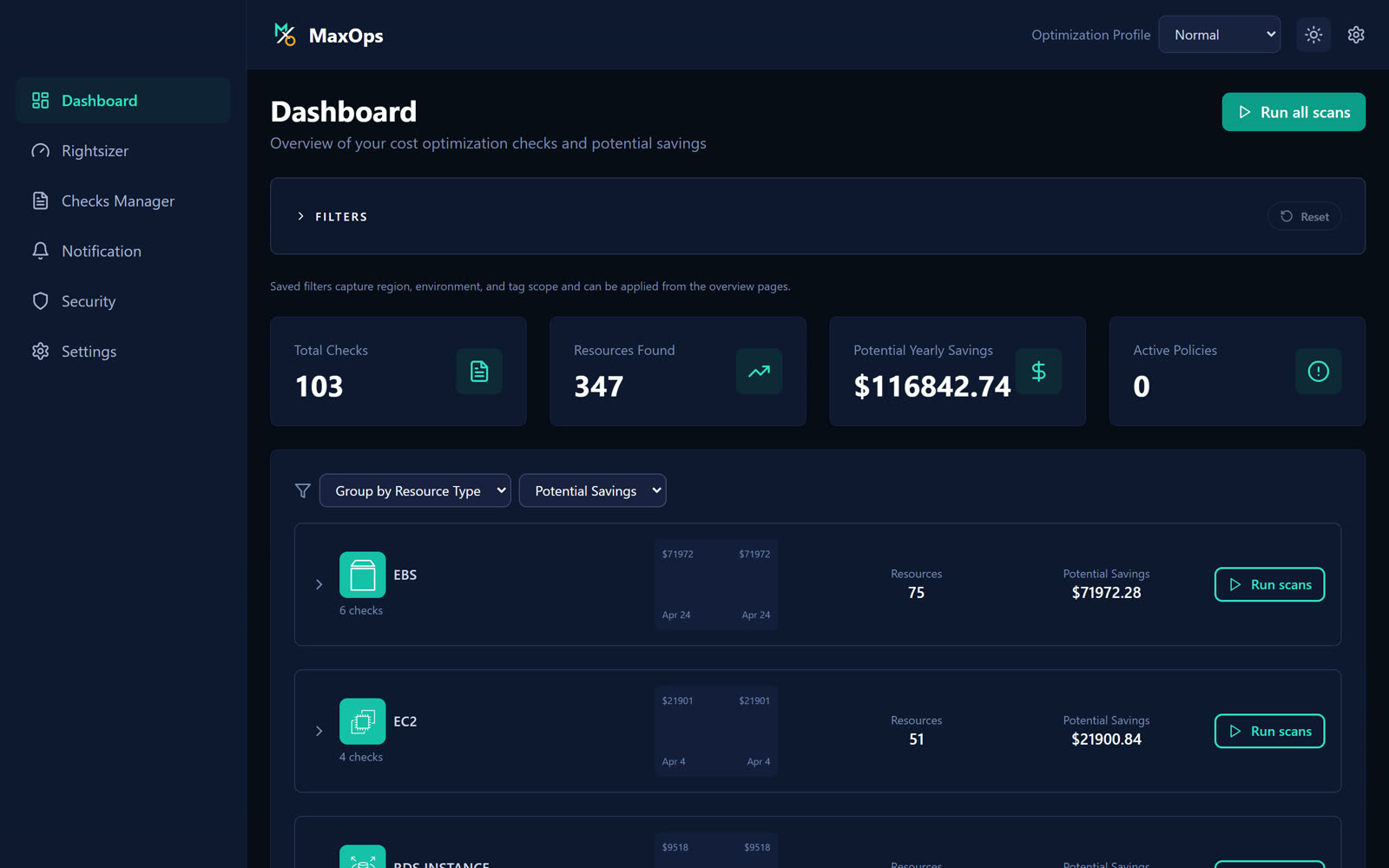Click the Rightsizer gauge icon
Viewport: 1389px width, 868px height.
(40, 151)
